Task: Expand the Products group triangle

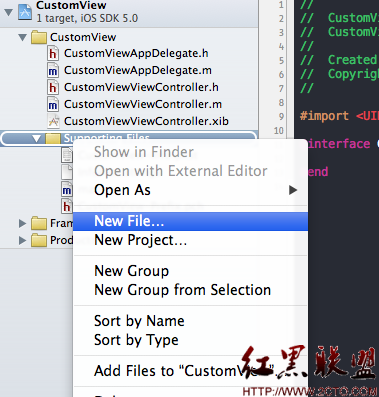Action: (22, 240)
